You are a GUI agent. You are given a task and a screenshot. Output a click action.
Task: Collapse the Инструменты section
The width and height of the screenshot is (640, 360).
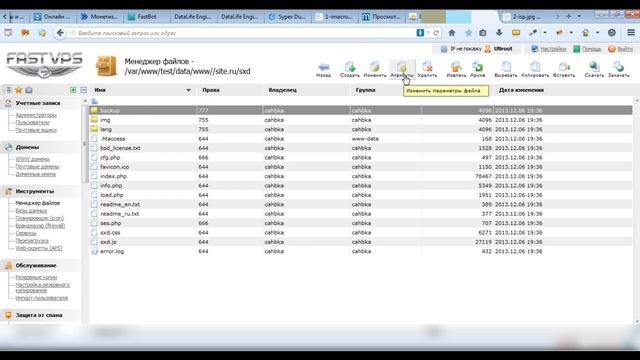(35, 191)
